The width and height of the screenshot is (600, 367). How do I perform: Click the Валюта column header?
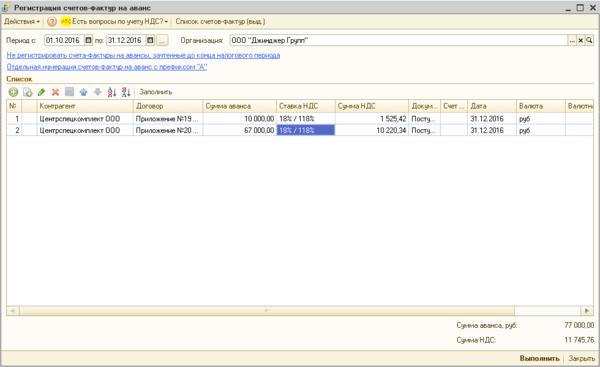pyautogui.click(x=541, y=106)
